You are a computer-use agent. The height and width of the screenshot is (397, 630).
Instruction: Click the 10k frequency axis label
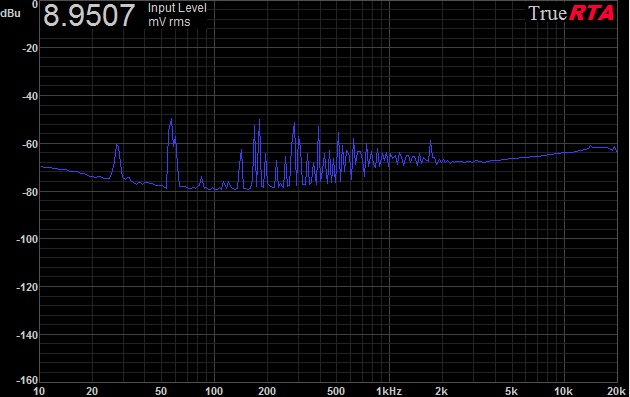coord(563,391)
